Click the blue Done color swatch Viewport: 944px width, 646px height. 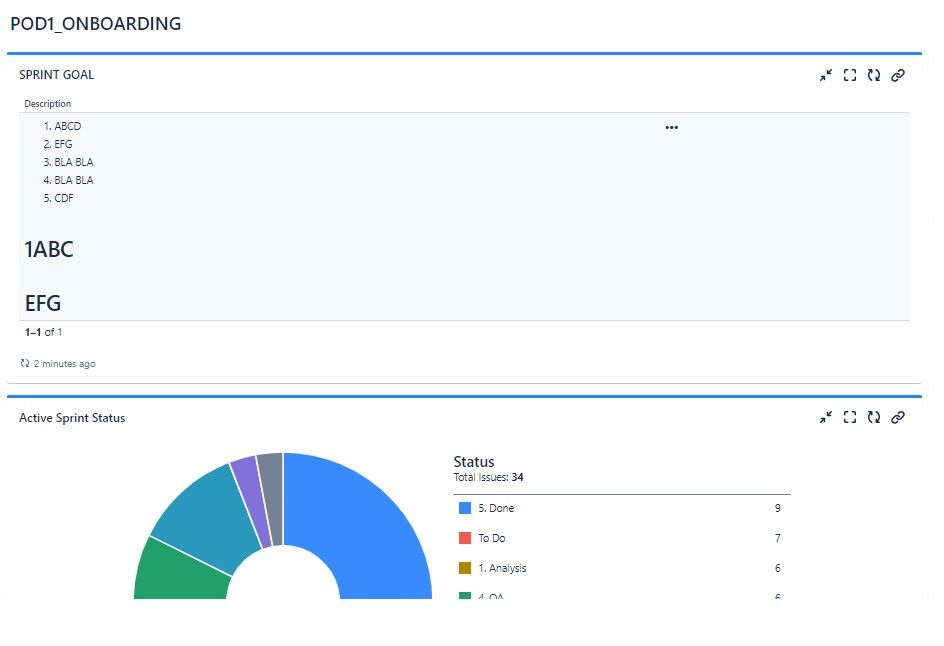click(x=465, y=508)
